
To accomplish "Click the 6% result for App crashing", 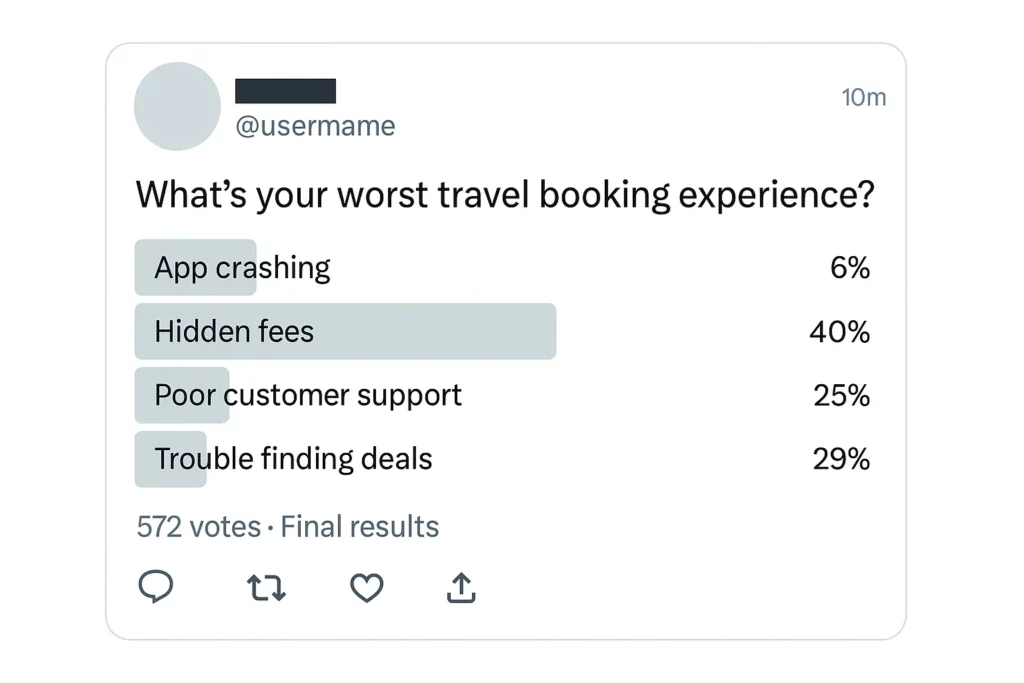I will coord(850,268).
